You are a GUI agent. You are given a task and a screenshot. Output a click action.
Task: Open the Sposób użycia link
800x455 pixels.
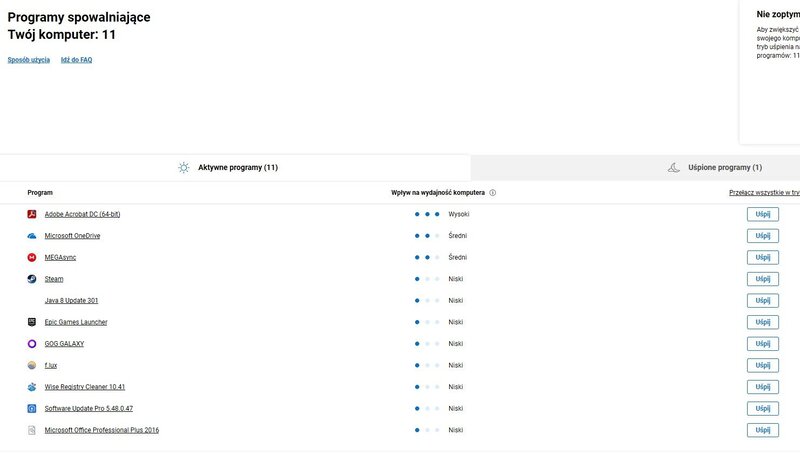(x=29, y=60)
